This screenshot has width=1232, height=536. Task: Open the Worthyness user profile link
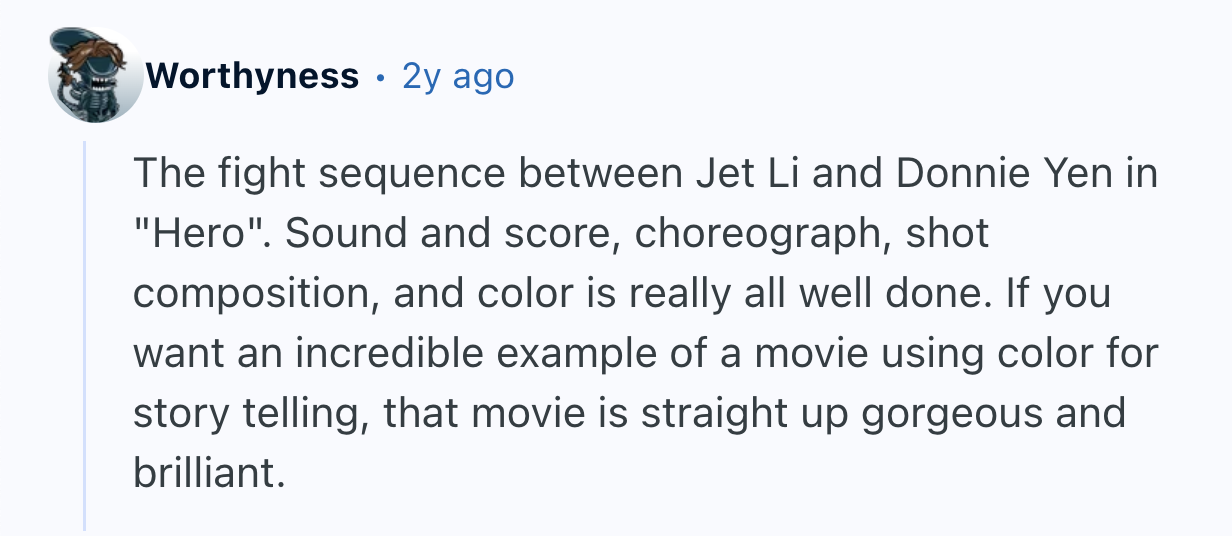pyautogui.click(x=251, y=76)
